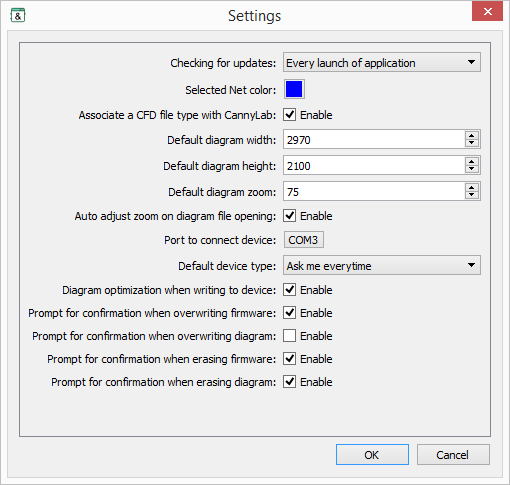Enable confirmation prompt for overwriting diagram
510x485 pixels.
289,336
